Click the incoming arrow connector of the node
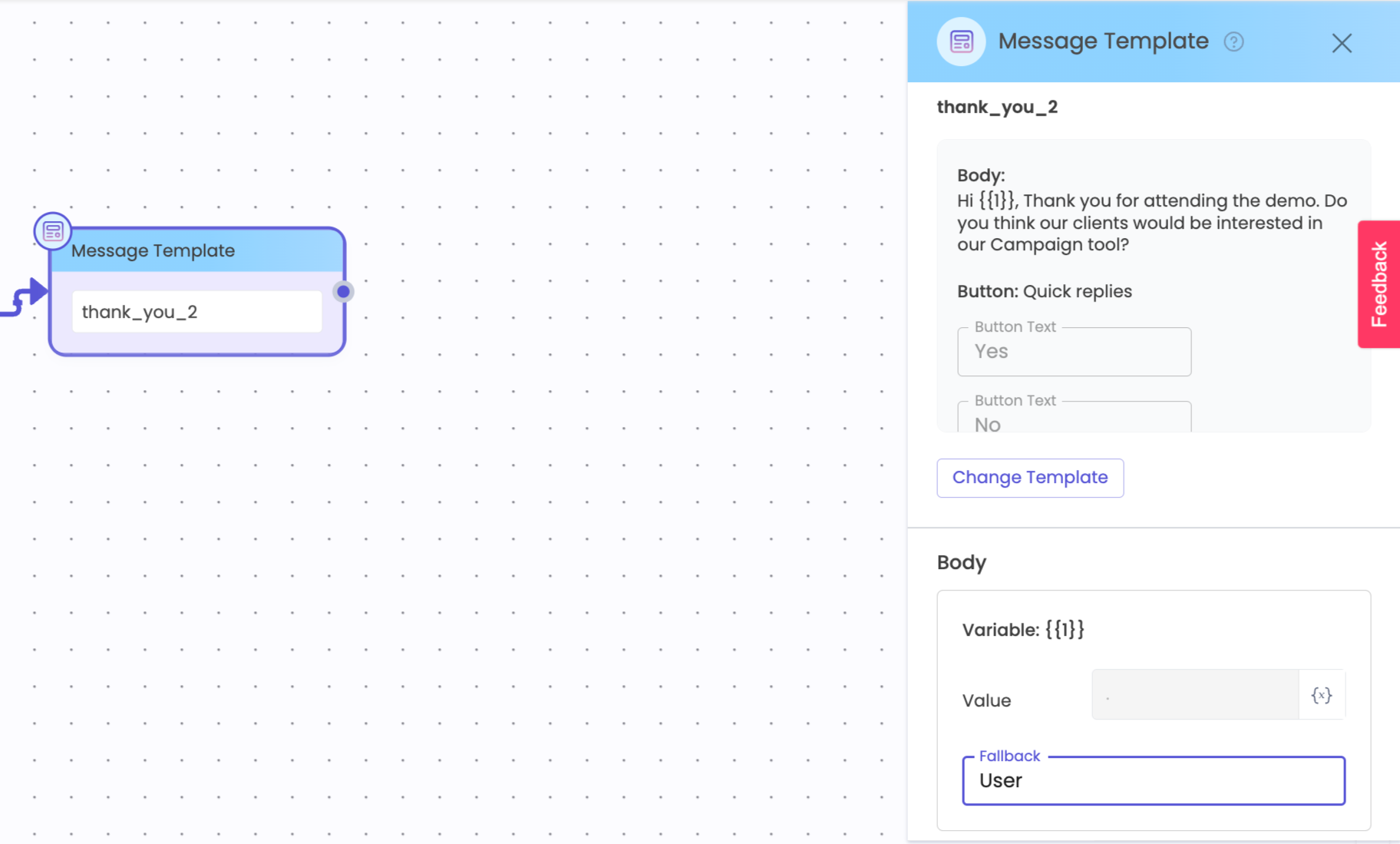The height and width of the screenshot is (844, 1400). click(x=25, y=296)
